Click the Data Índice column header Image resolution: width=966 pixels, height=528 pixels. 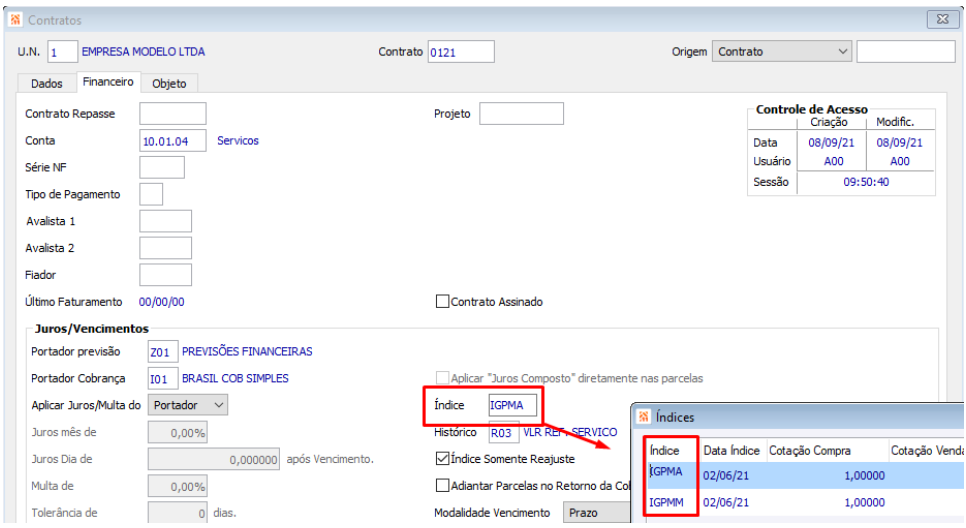click(733, 450)
